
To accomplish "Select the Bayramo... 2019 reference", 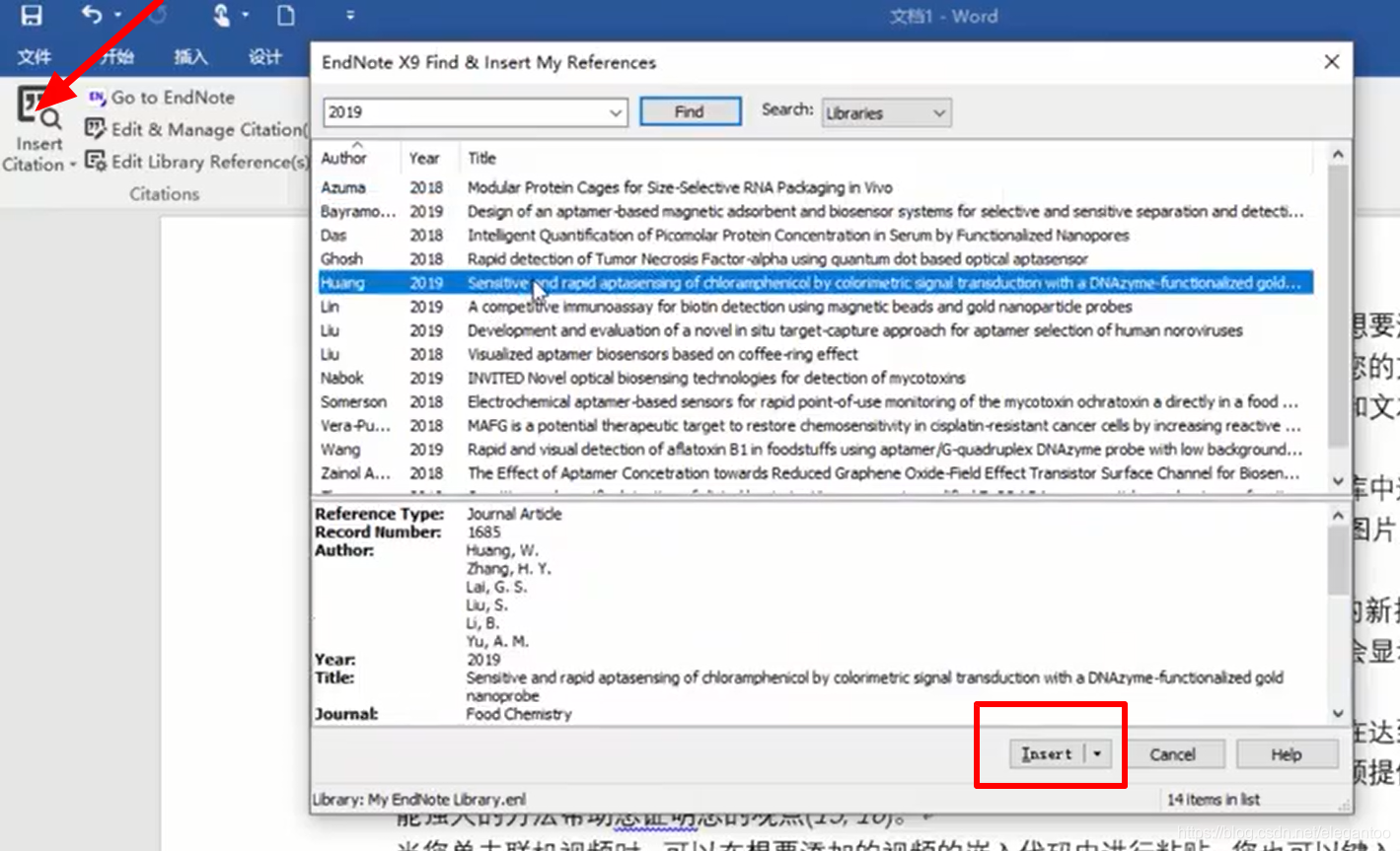I will coord(815,211).
